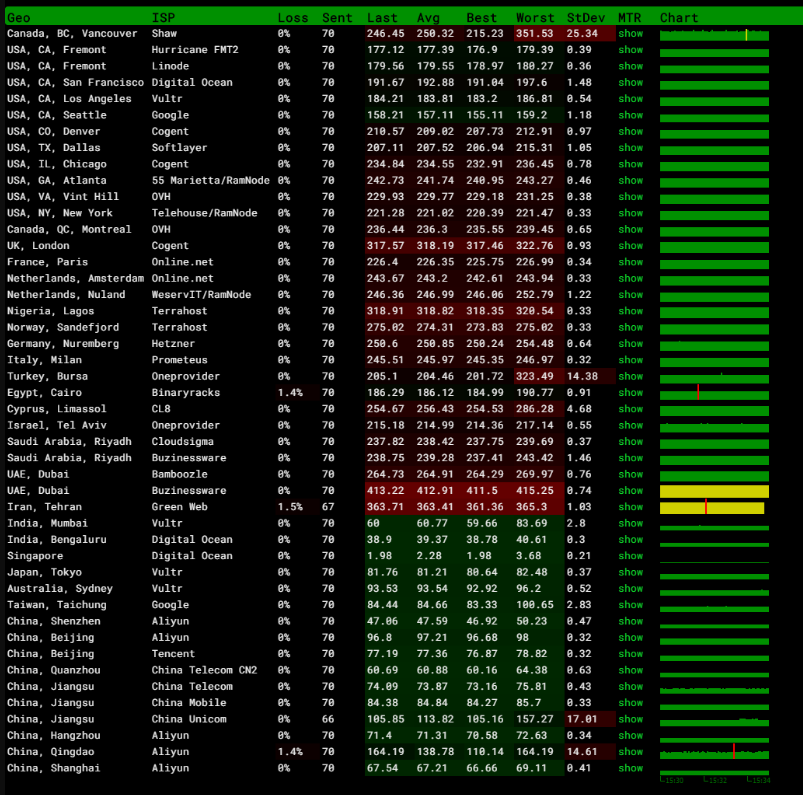Show MTR for Turkey Bursa Oneprovider
This screenshot has width=803, height=795.
(x=630, y=376)
